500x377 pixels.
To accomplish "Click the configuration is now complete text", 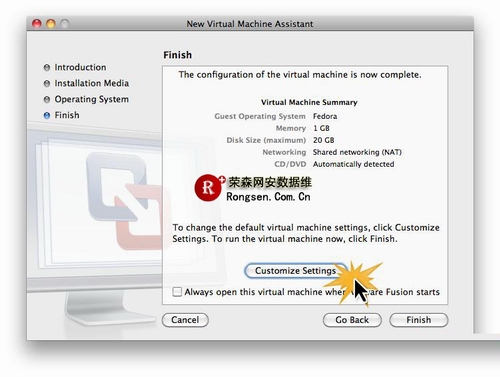I will pos(300,75).
